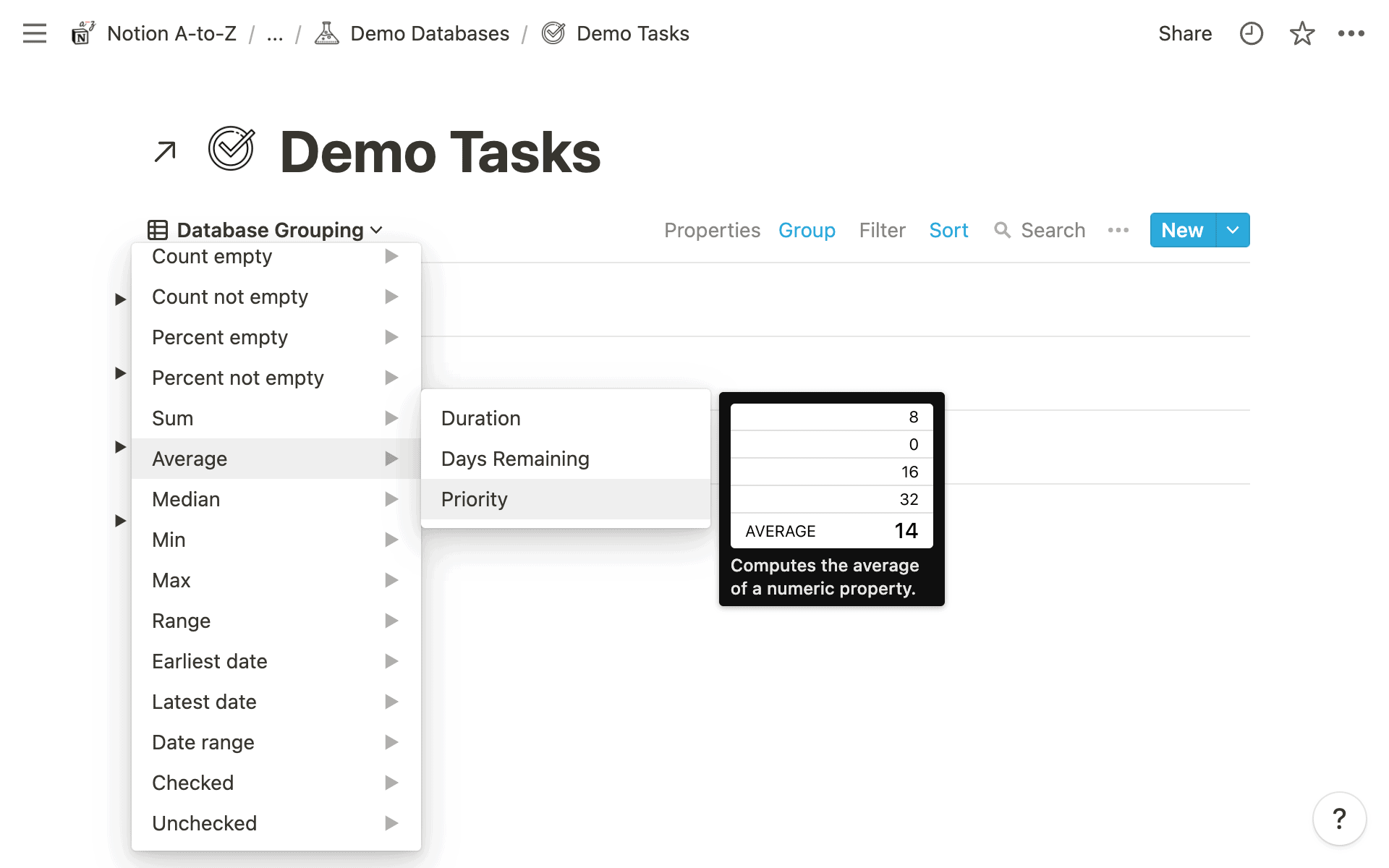Image resolution: width=1389 pixels, height=868 pixels.
Task: Click the Notion A-to-Z workspace icon
Action: [x=82, y=33]
